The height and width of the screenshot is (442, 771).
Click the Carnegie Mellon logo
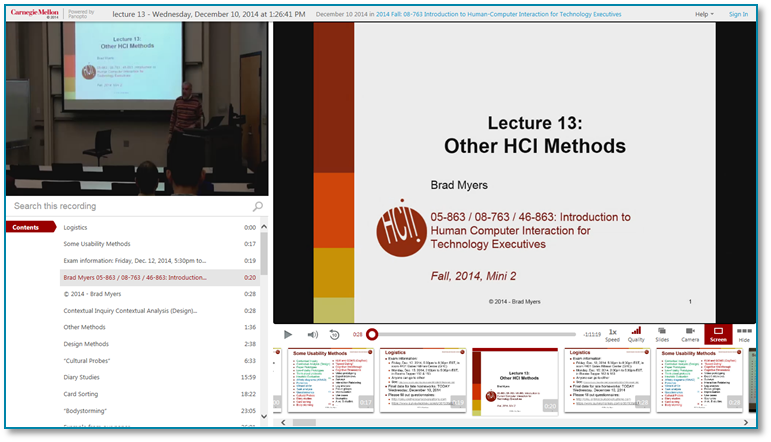tap(34, 13)
